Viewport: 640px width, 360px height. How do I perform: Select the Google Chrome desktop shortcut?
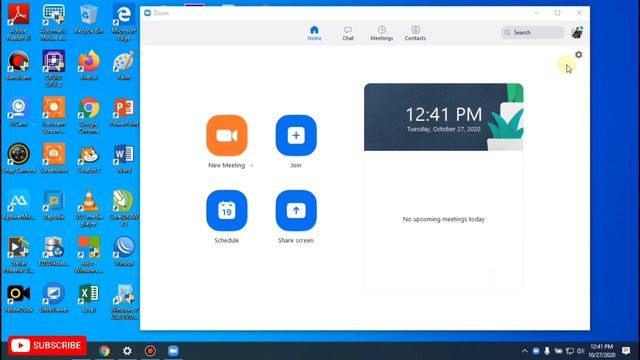[89, 115]
